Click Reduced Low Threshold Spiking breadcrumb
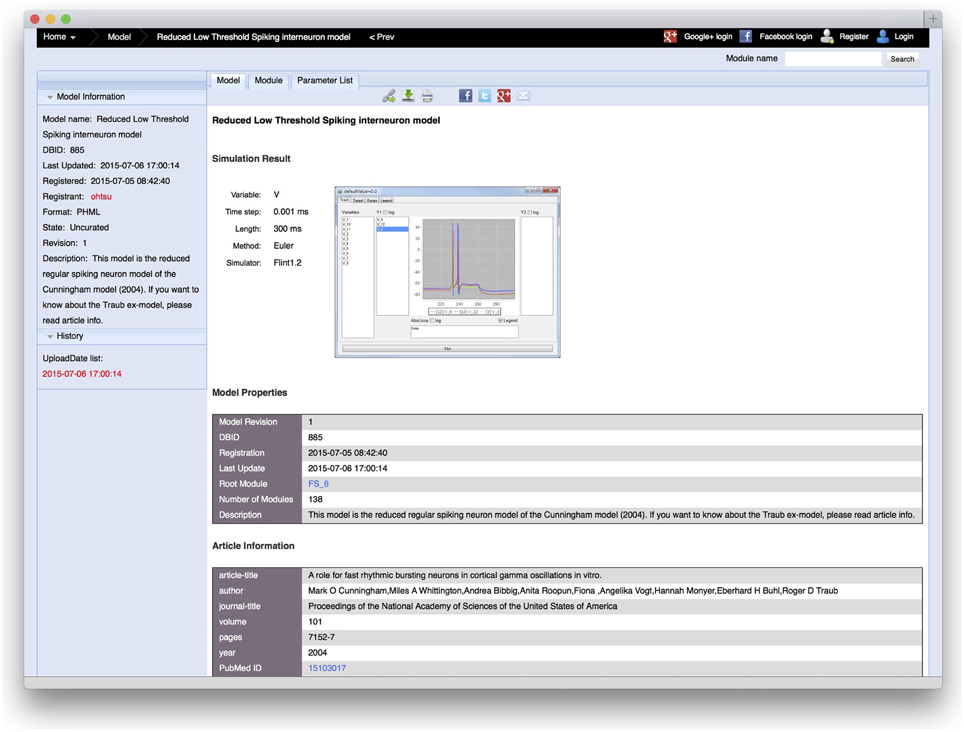 [253, 37]
